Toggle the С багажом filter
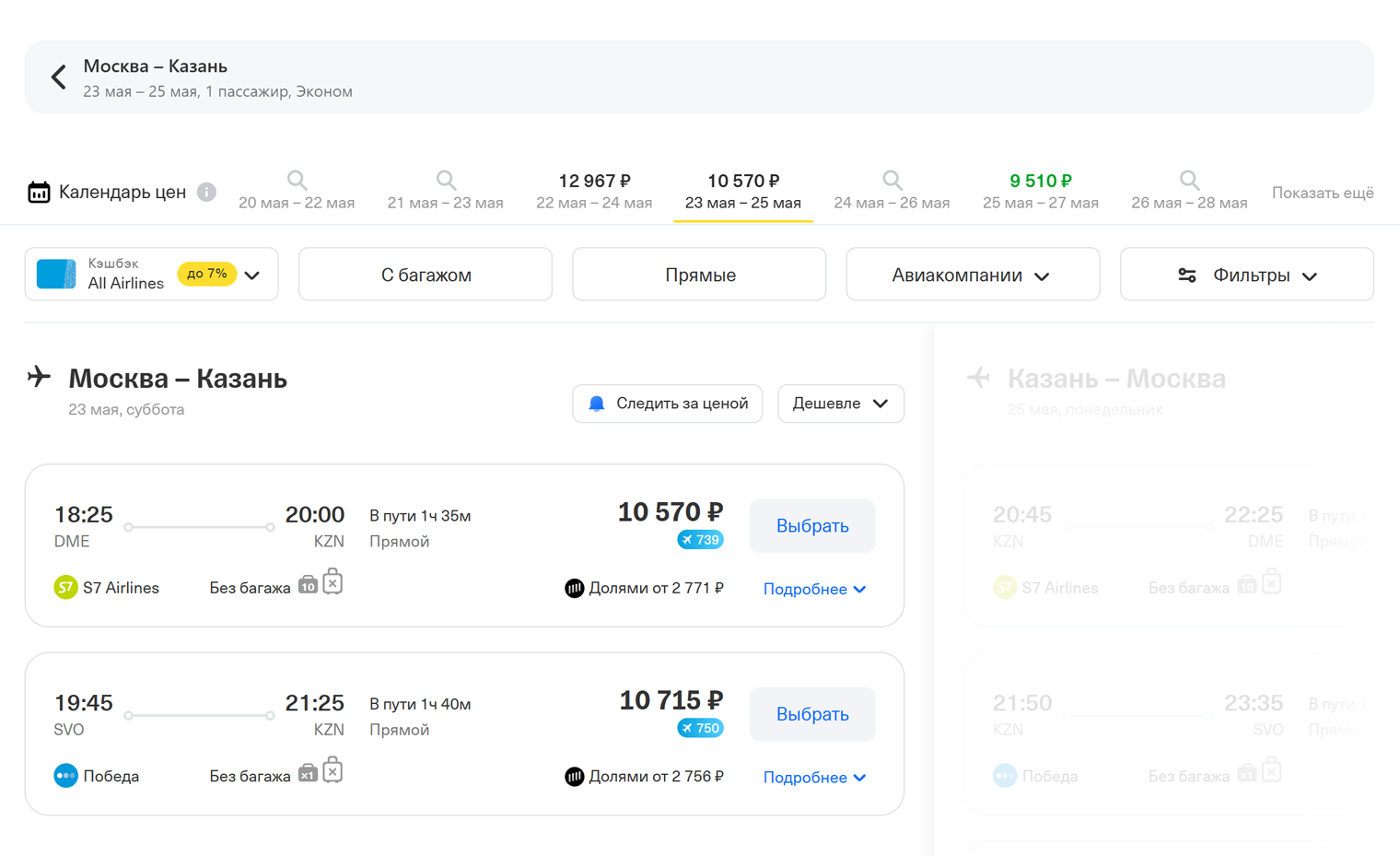 [x=426, y=275]
